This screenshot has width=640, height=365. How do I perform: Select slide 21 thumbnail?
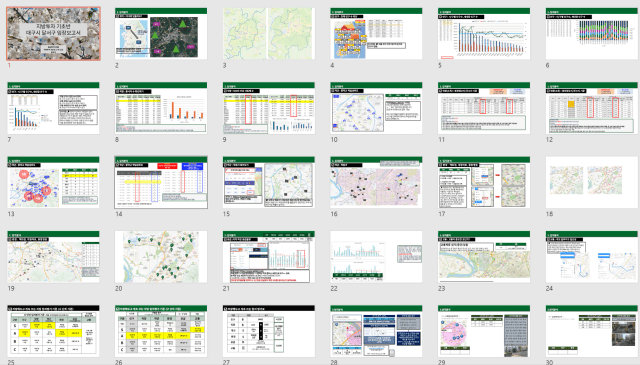(x=269, y=257)
